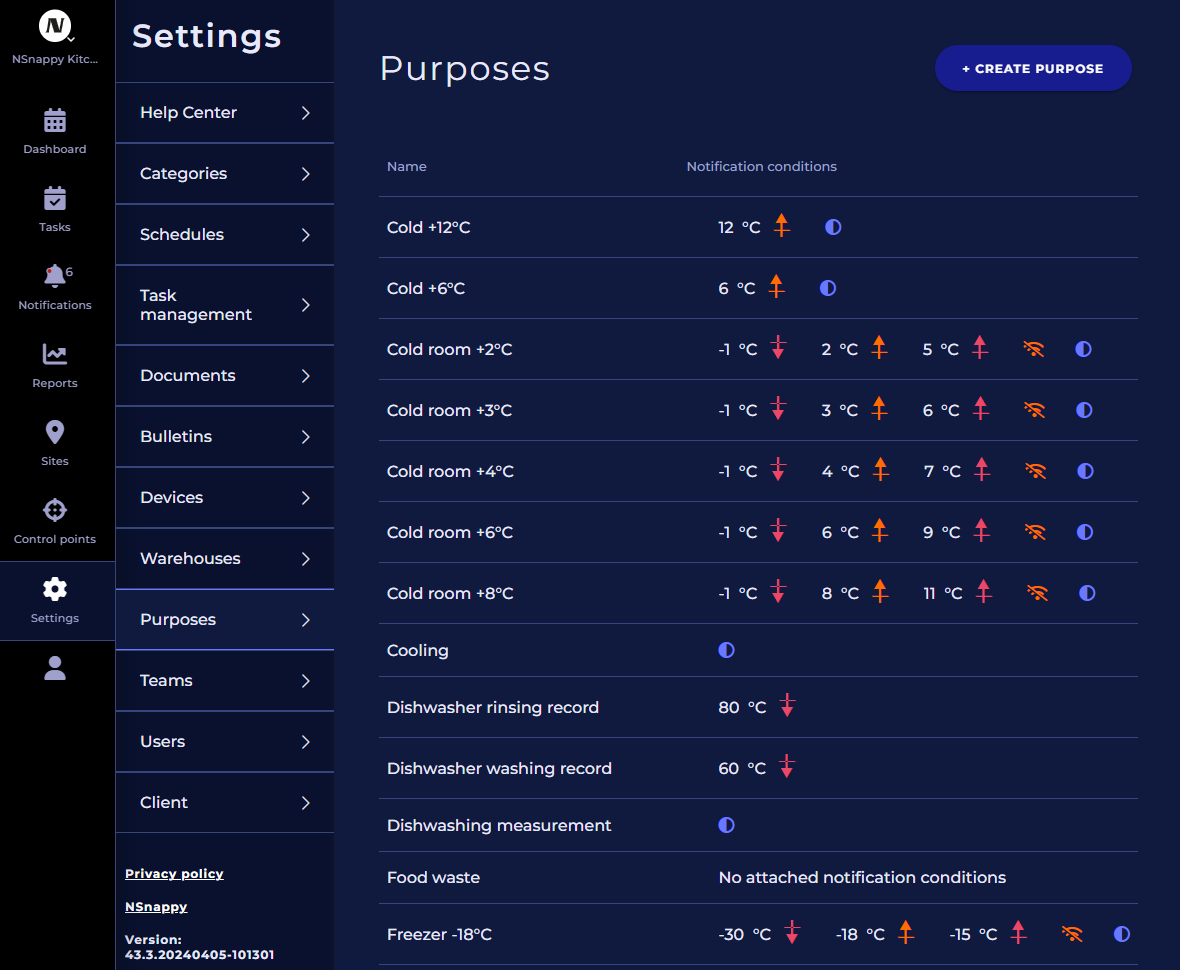The width and height of the screenshot is (1180, 970).
Task: Open the Reports chart icon
Action: tap(55, 355)
